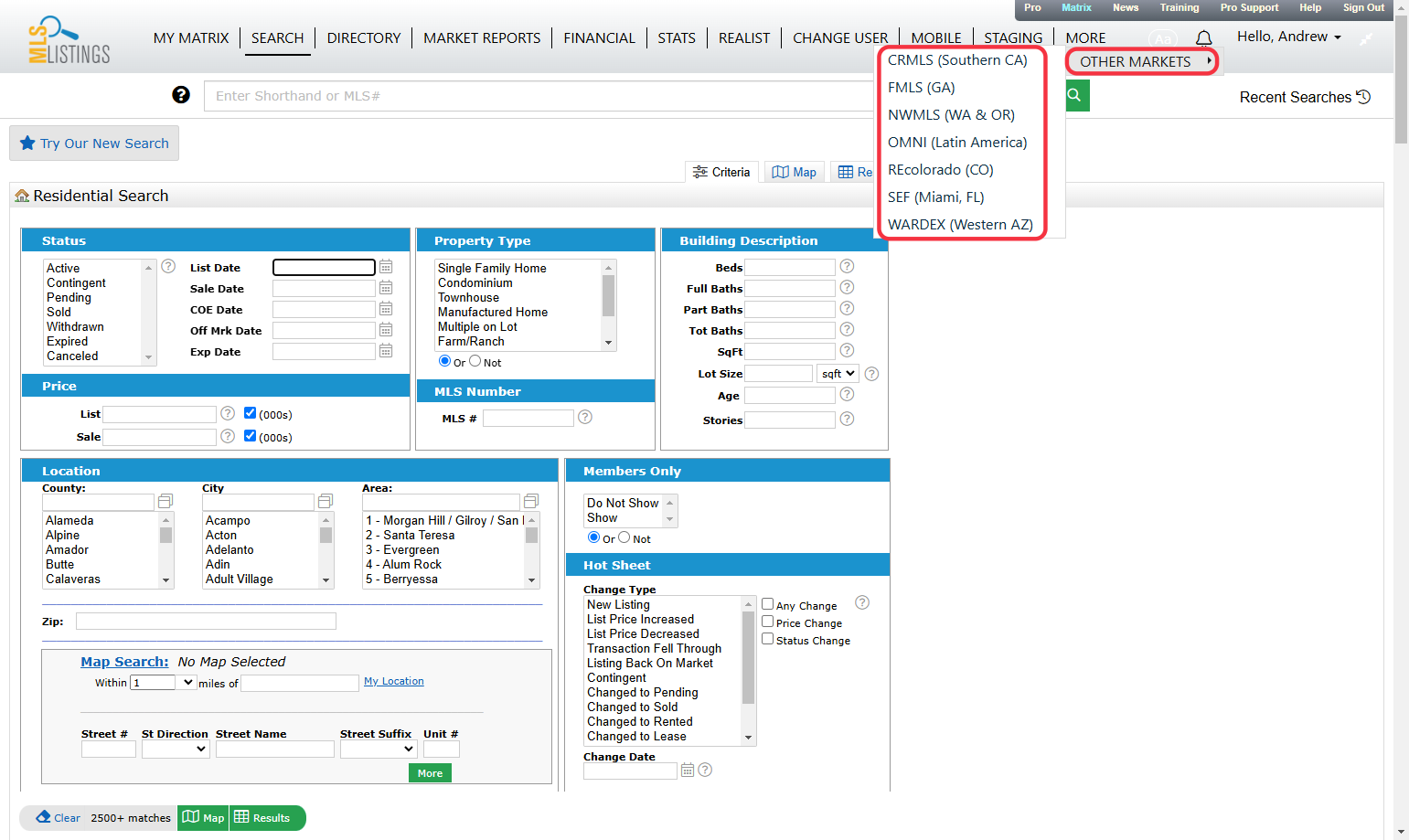Click the green magnifier search button
This screenshot has width=1409, height=840.
point(1076,95)
